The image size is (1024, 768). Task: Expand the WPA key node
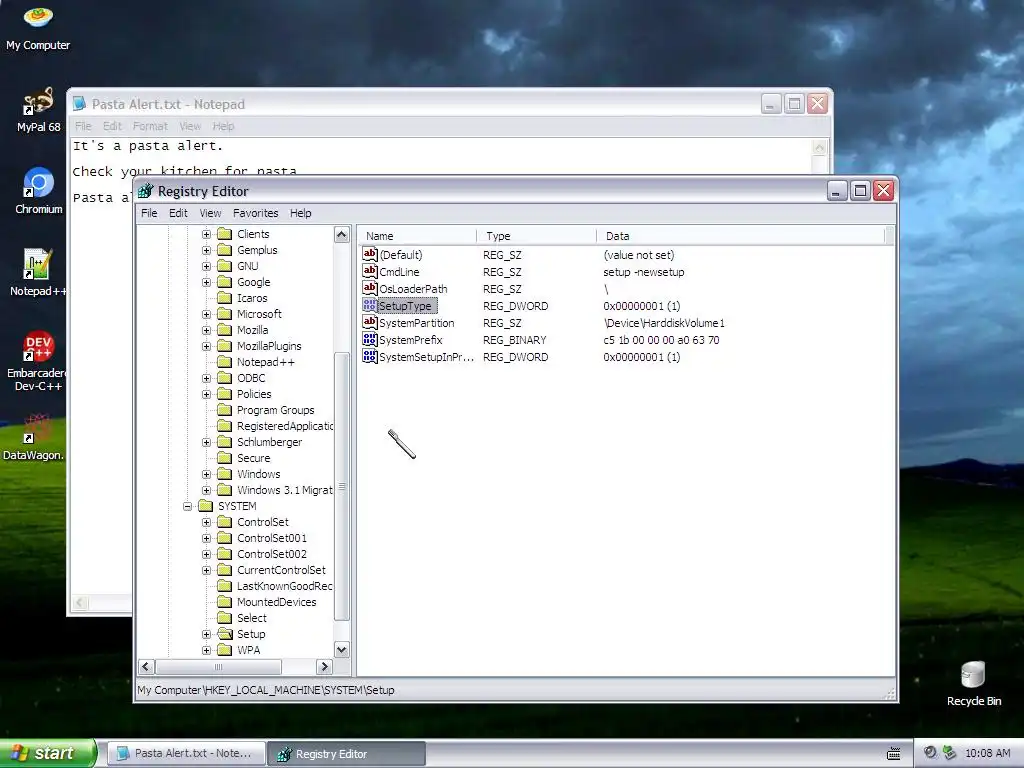pos(206,650)
